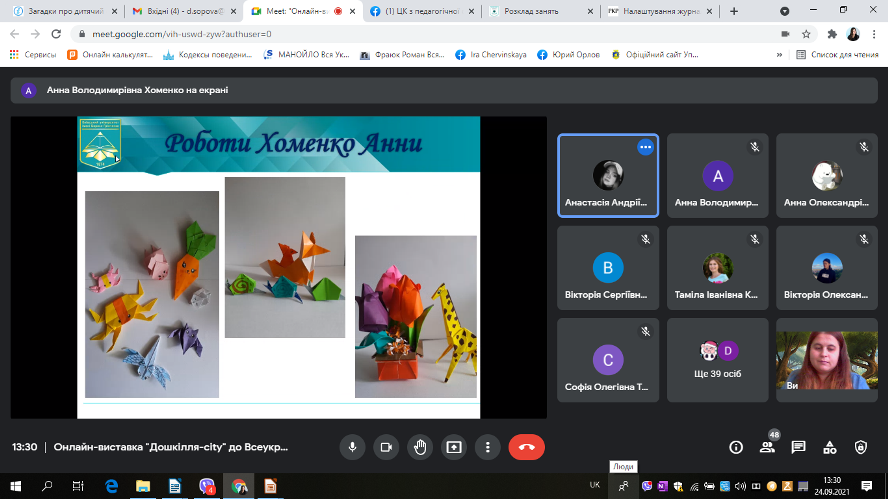Expand the 'Ще 39 осіб' participants tile
Image resolution: width=888 pixels, height=499 pixels.
[717, 359]
